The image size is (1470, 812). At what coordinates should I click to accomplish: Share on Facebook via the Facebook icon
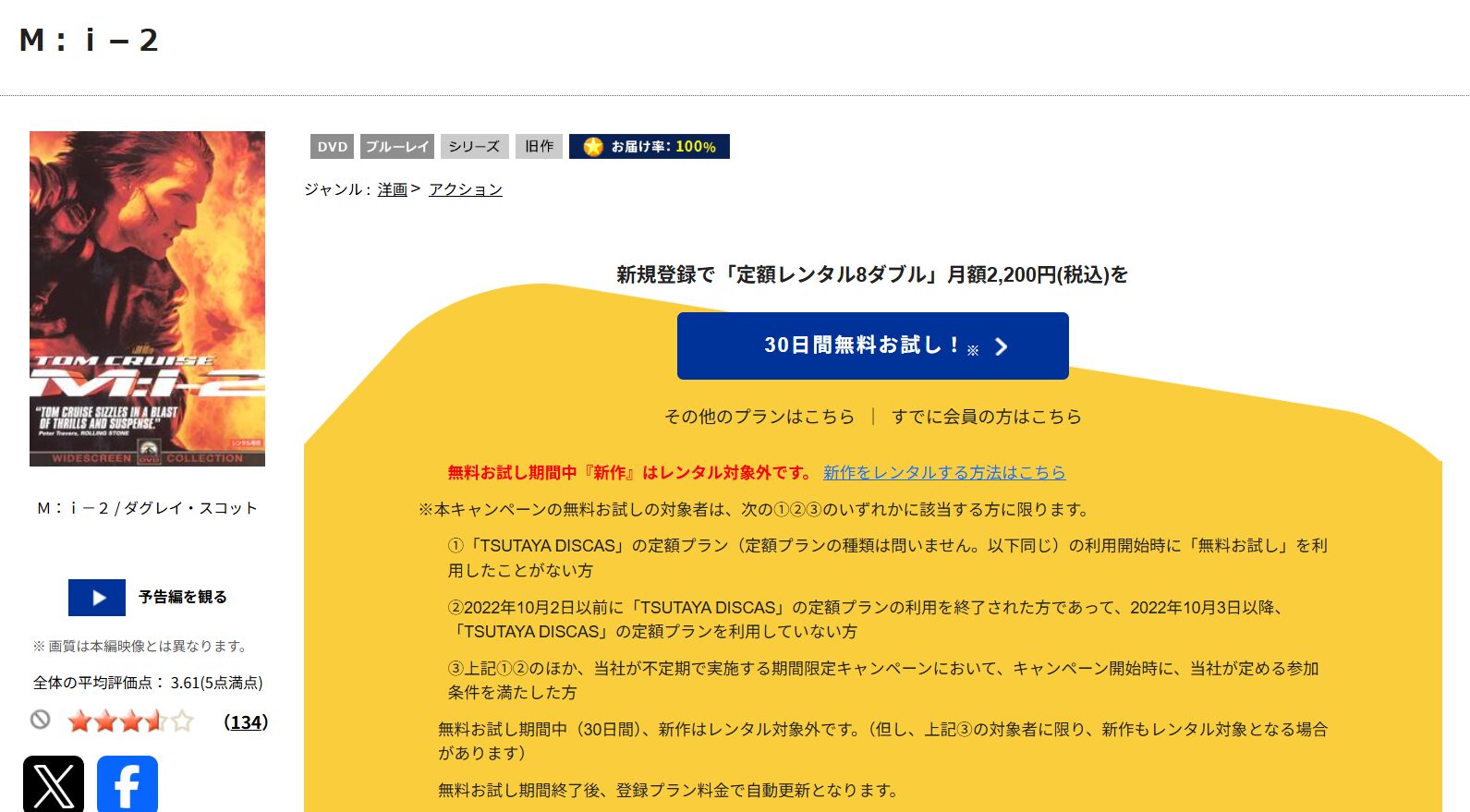pos(128,784)
